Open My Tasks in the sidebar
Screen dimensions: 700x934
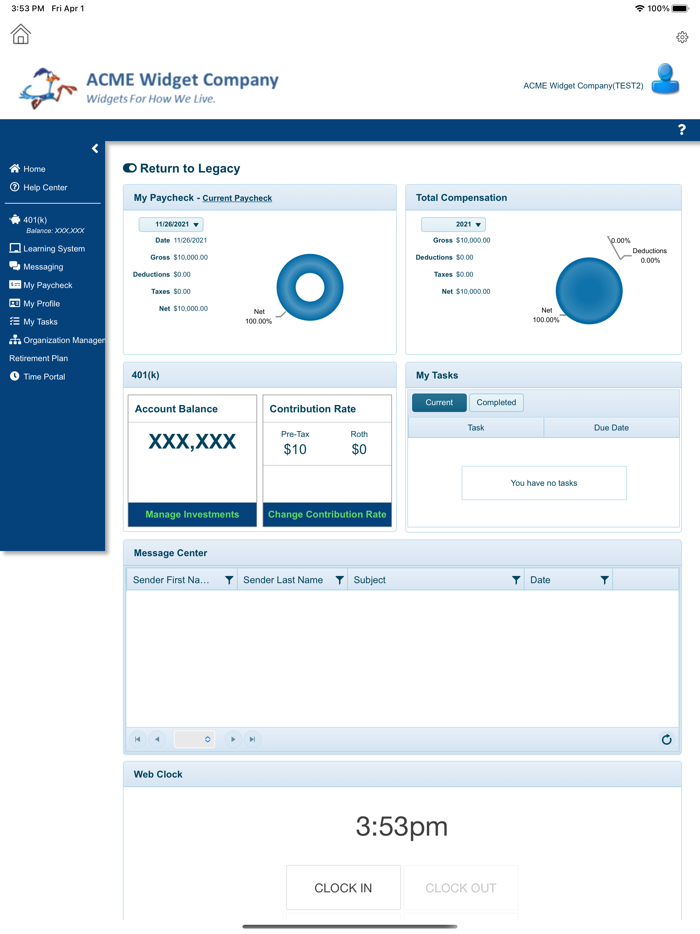point(33,322)
